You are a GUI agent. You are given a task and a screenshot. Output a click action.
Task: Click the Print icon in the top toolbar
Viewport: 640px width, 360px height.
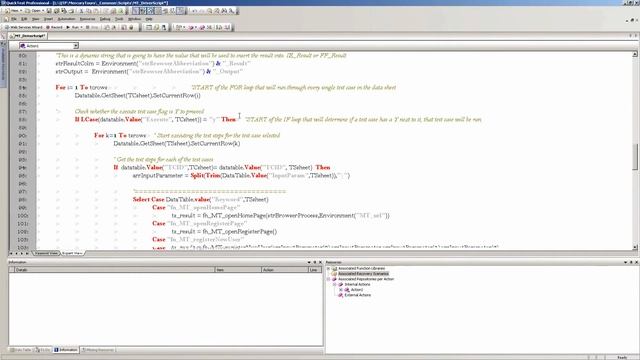click(71, 11)
